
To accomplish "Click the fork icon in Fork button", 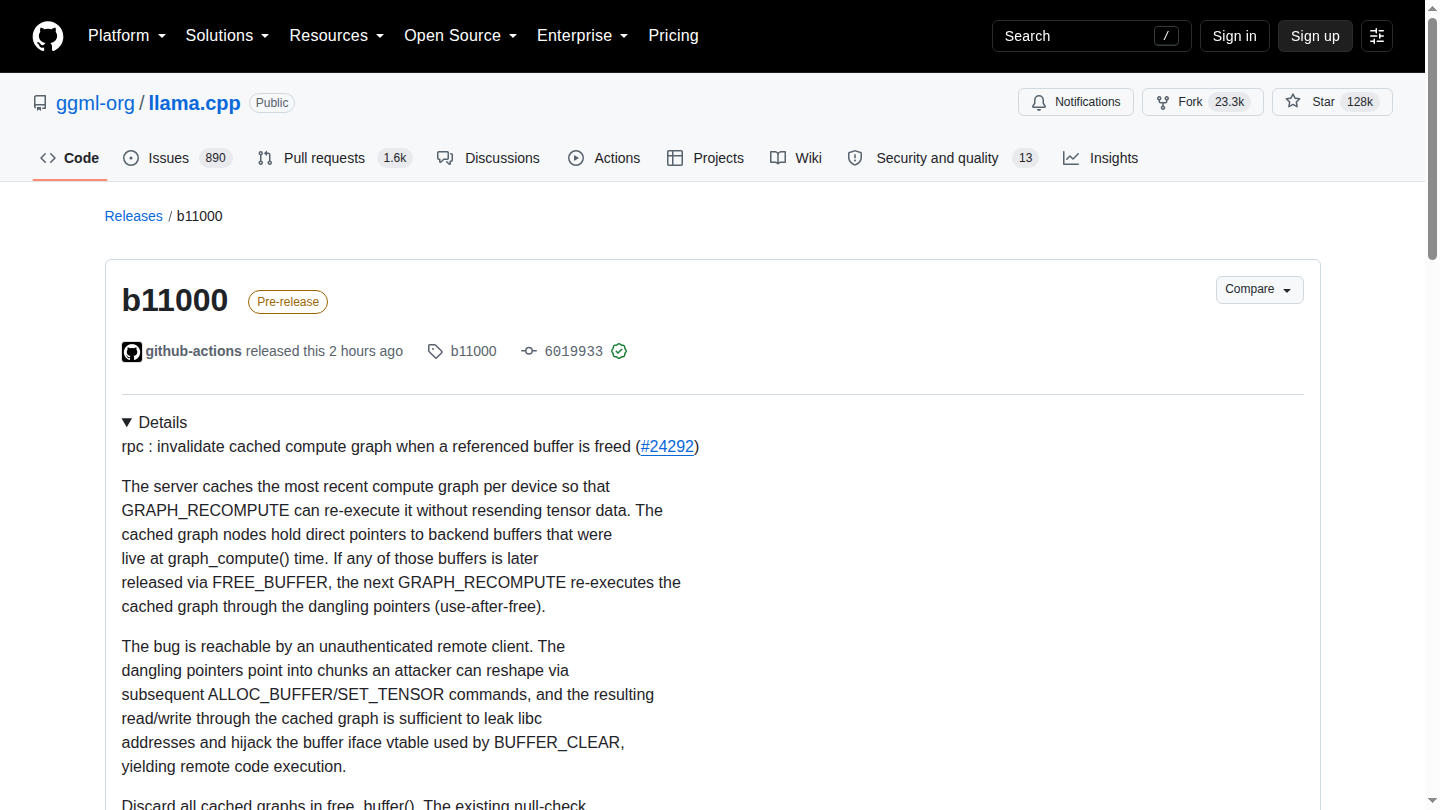I will coord(1163,102).
